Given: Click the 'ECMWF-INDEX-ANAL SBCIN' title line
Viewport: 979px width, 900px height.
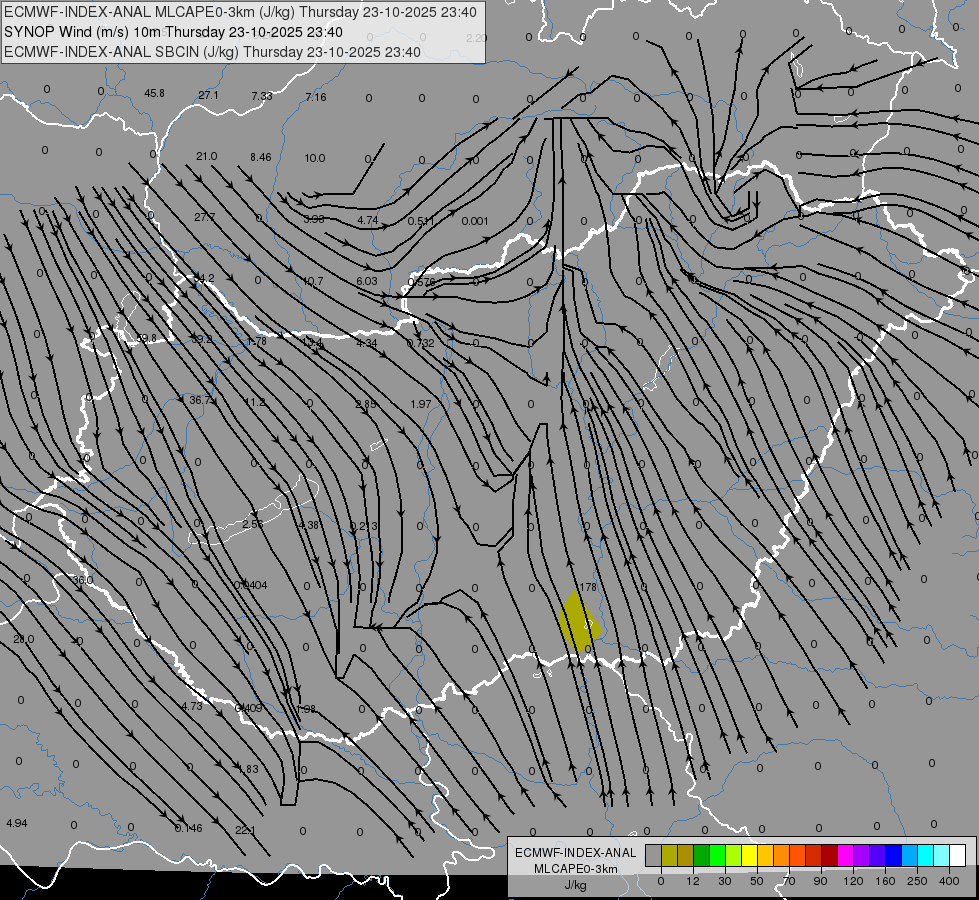Looking at the screenshot, I should coord(212,52).
